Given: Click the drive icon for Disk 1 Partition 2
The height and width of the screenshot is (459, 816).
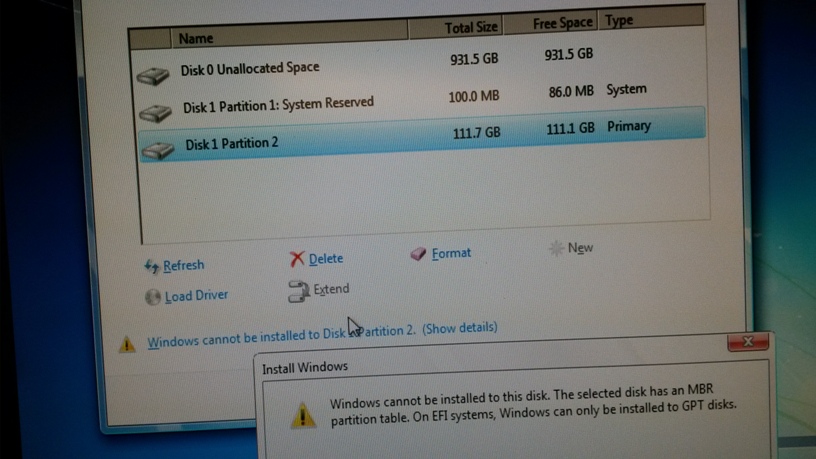Looking at the screenshot, I should click(158, 150).
